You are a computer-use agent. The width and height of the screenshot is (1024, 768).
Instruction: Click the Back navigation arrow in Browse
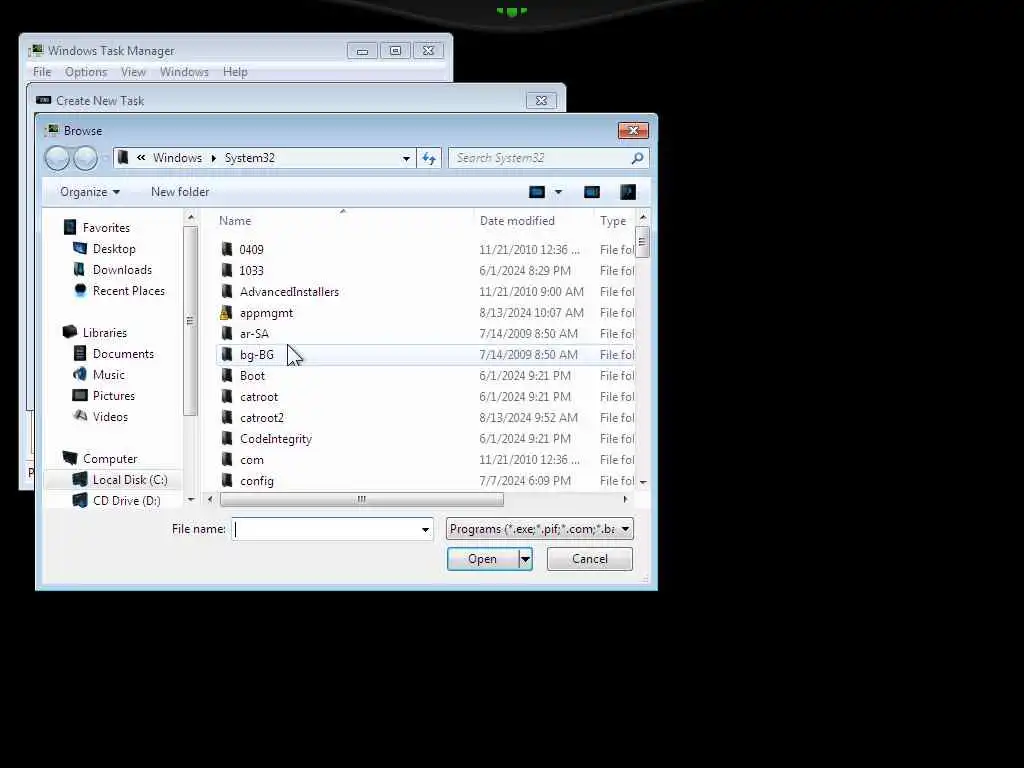tap(57, 158)
